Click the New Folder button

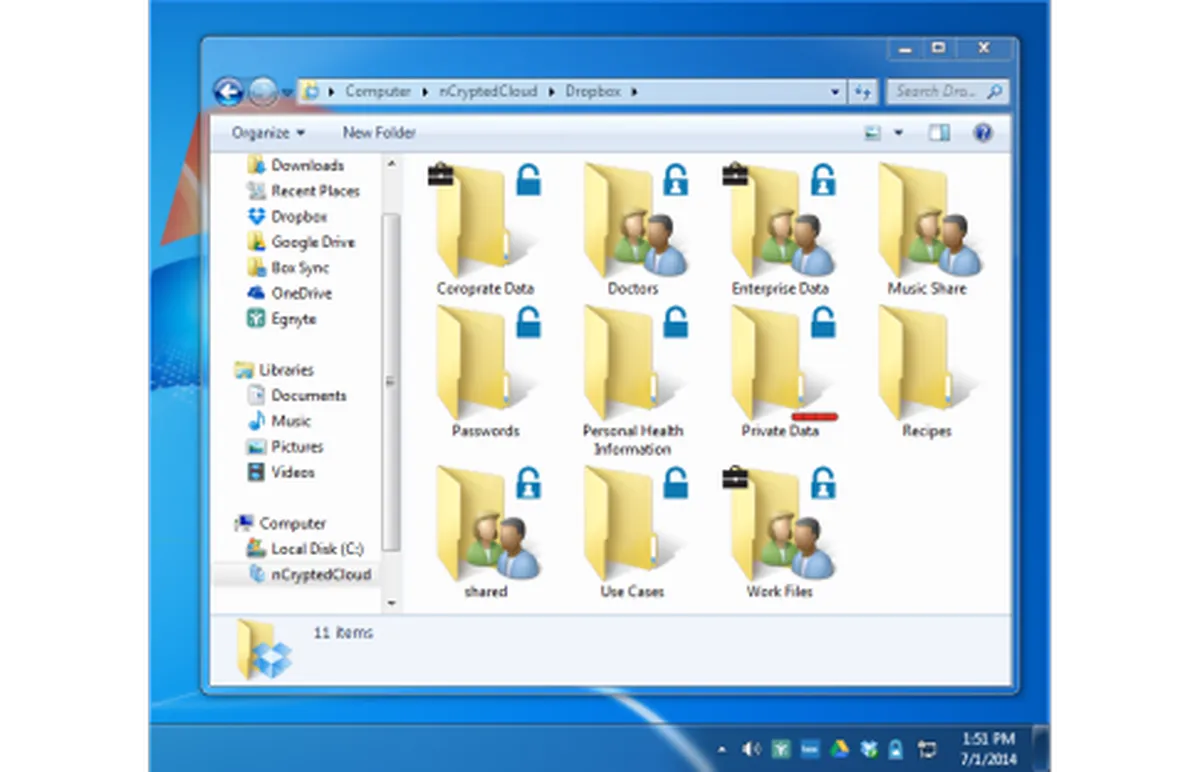point(379,133)
